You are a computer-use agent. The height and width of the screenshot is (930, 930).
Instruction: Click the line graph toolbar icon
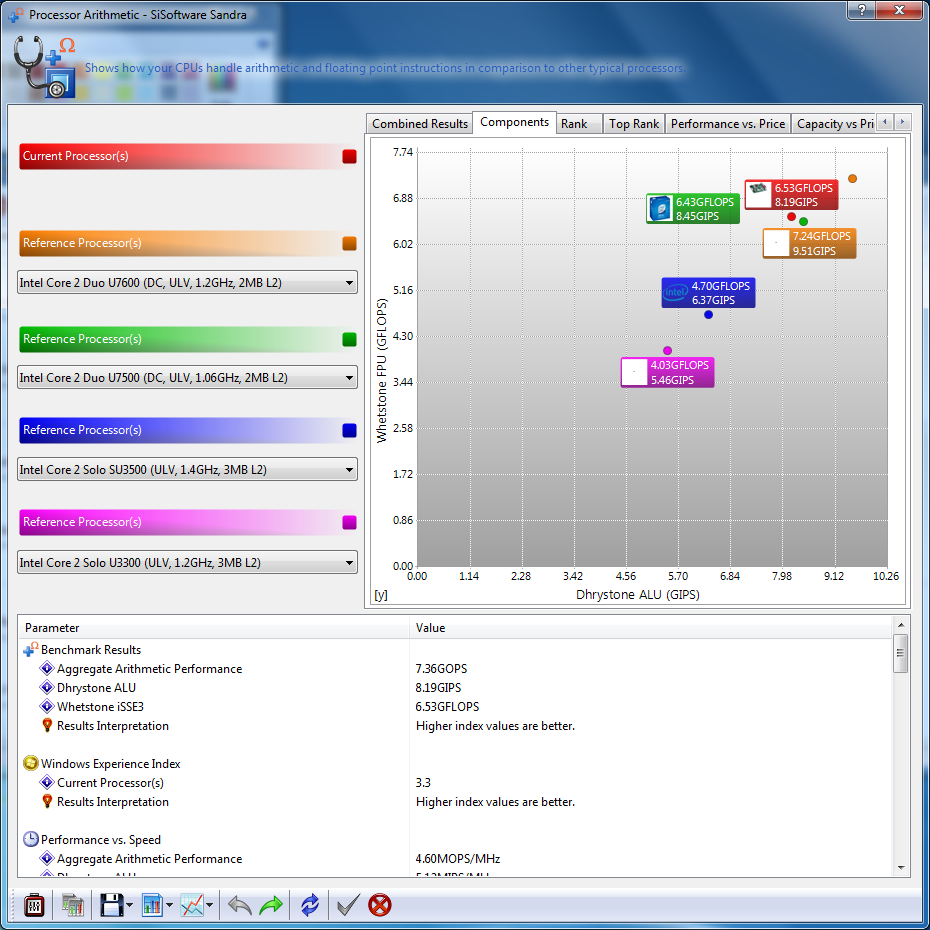[x=192, y=905]
